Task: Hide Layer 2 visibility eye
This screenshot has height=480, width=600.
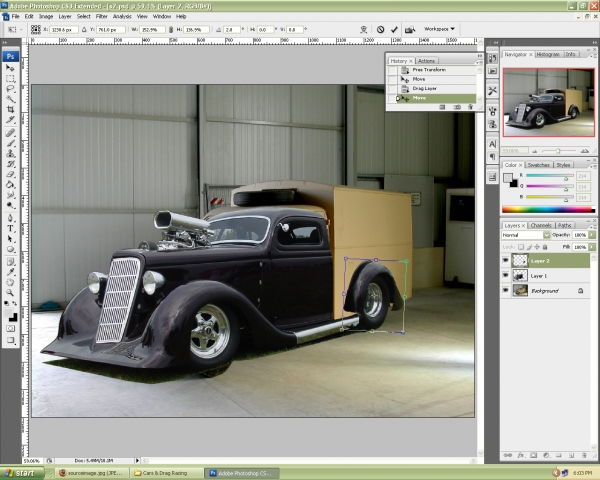Action: 505,261
